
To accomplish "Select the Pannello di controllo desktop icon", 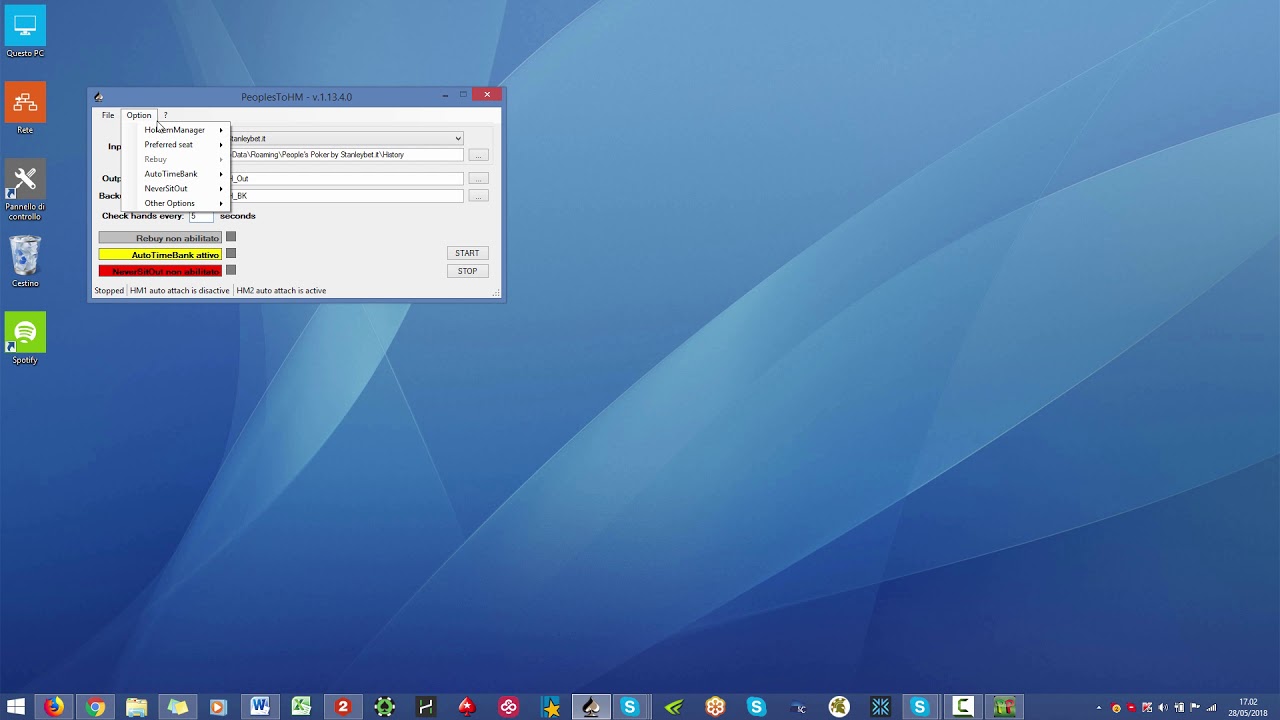I will tap(25, 190).
